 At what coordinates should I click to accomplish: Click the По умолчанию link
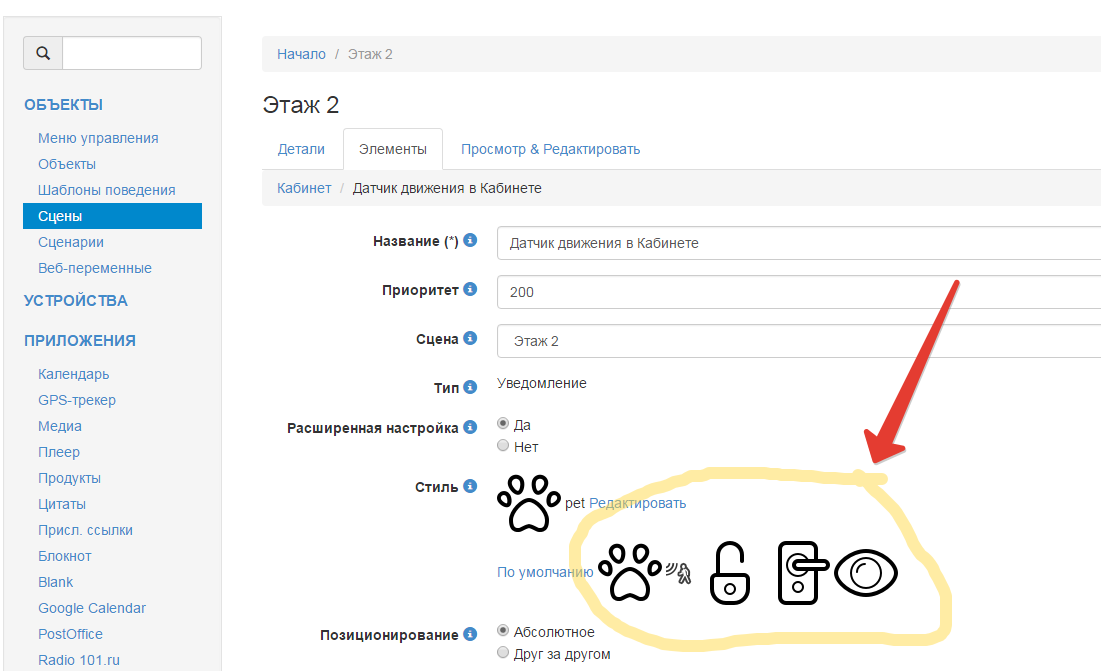(x=545, y=572)
